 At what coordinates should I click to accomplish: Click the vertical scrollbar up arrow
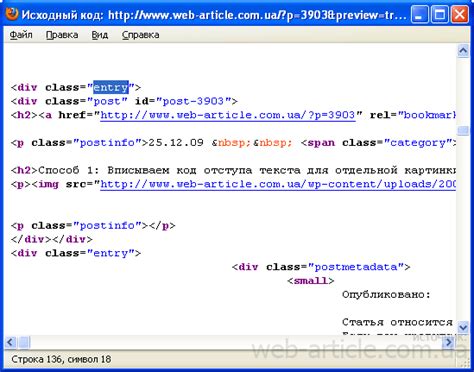point(463,51)
